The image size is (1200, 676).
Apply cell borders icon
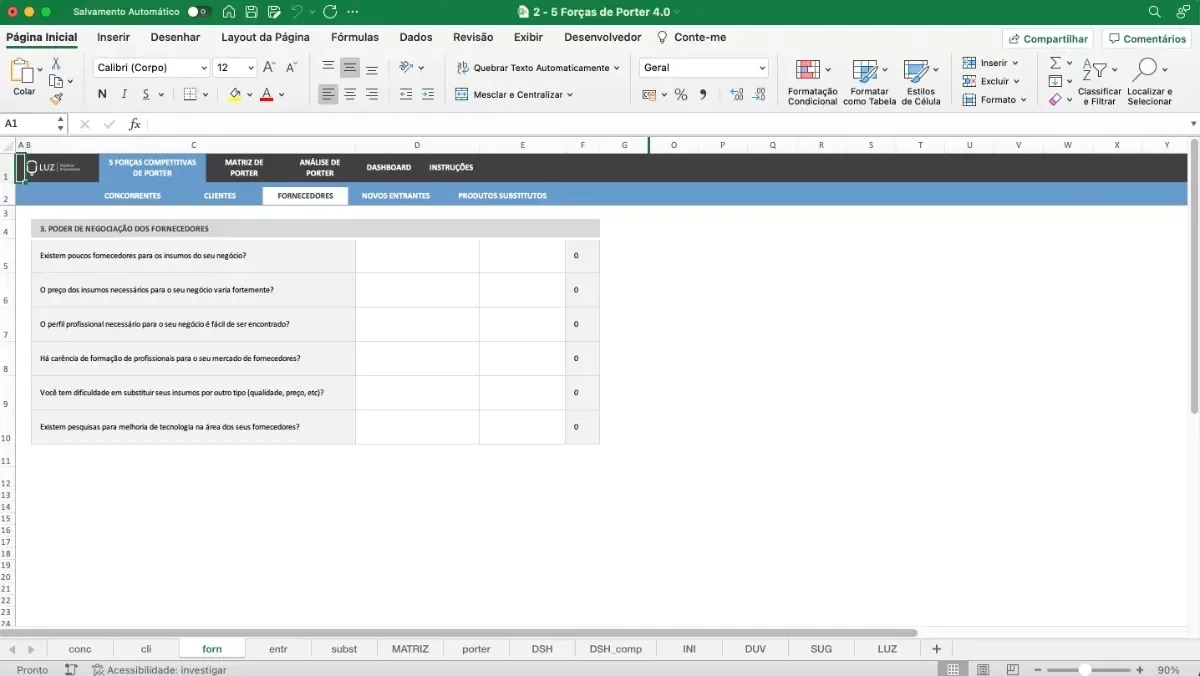coord(190,94)
